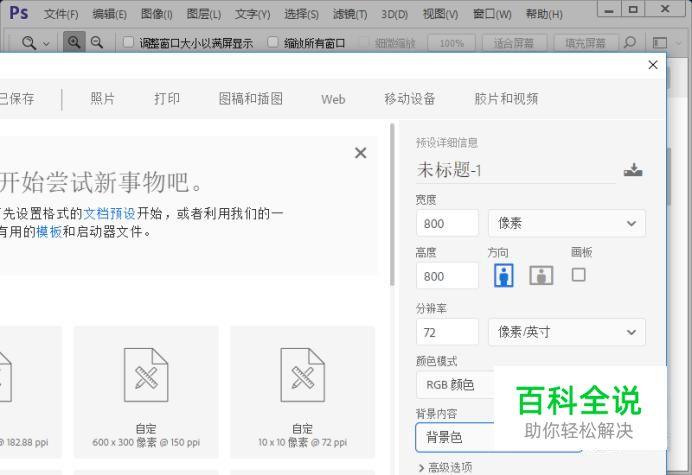
Task: Switch to the Web tab
Action: 333,99
